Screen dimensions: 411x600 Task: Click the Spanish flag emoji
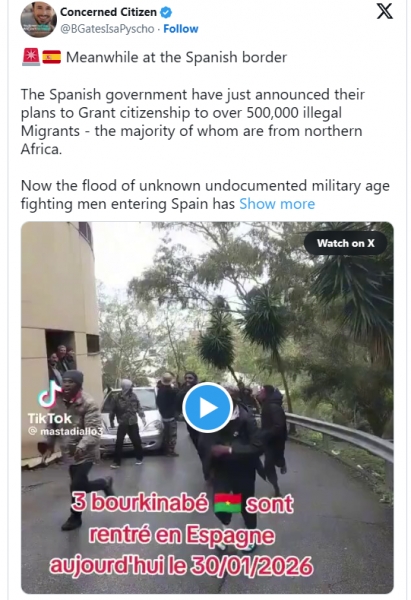(52, 57)
